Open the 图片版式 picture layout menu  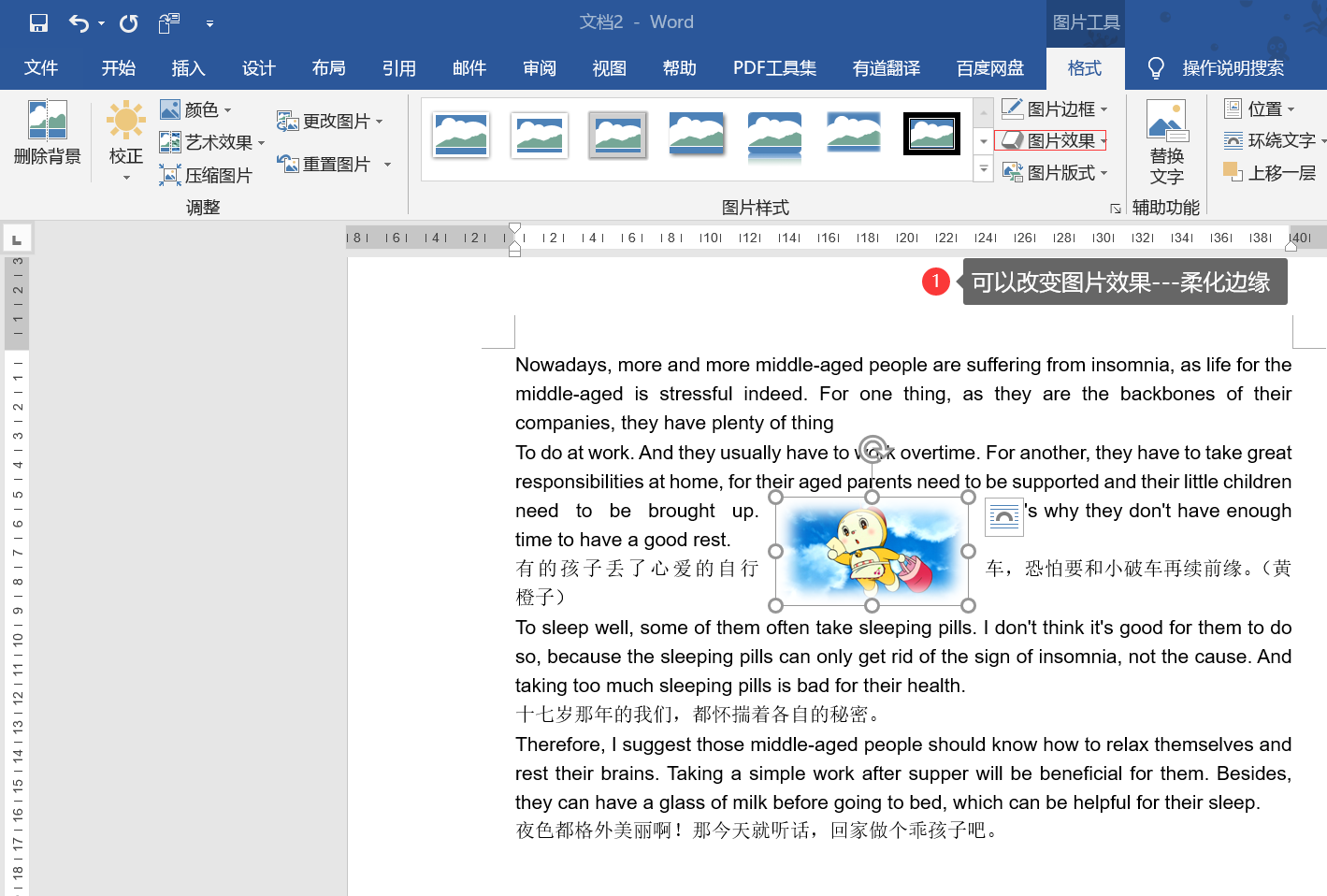(x=1055, y=172)
